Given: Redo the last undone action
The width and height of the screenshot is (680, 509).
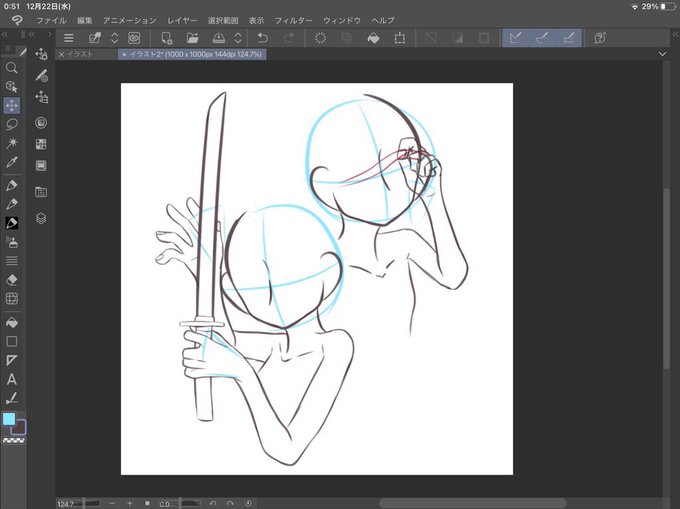Looking at the screenshot, I should coord(288,38).
